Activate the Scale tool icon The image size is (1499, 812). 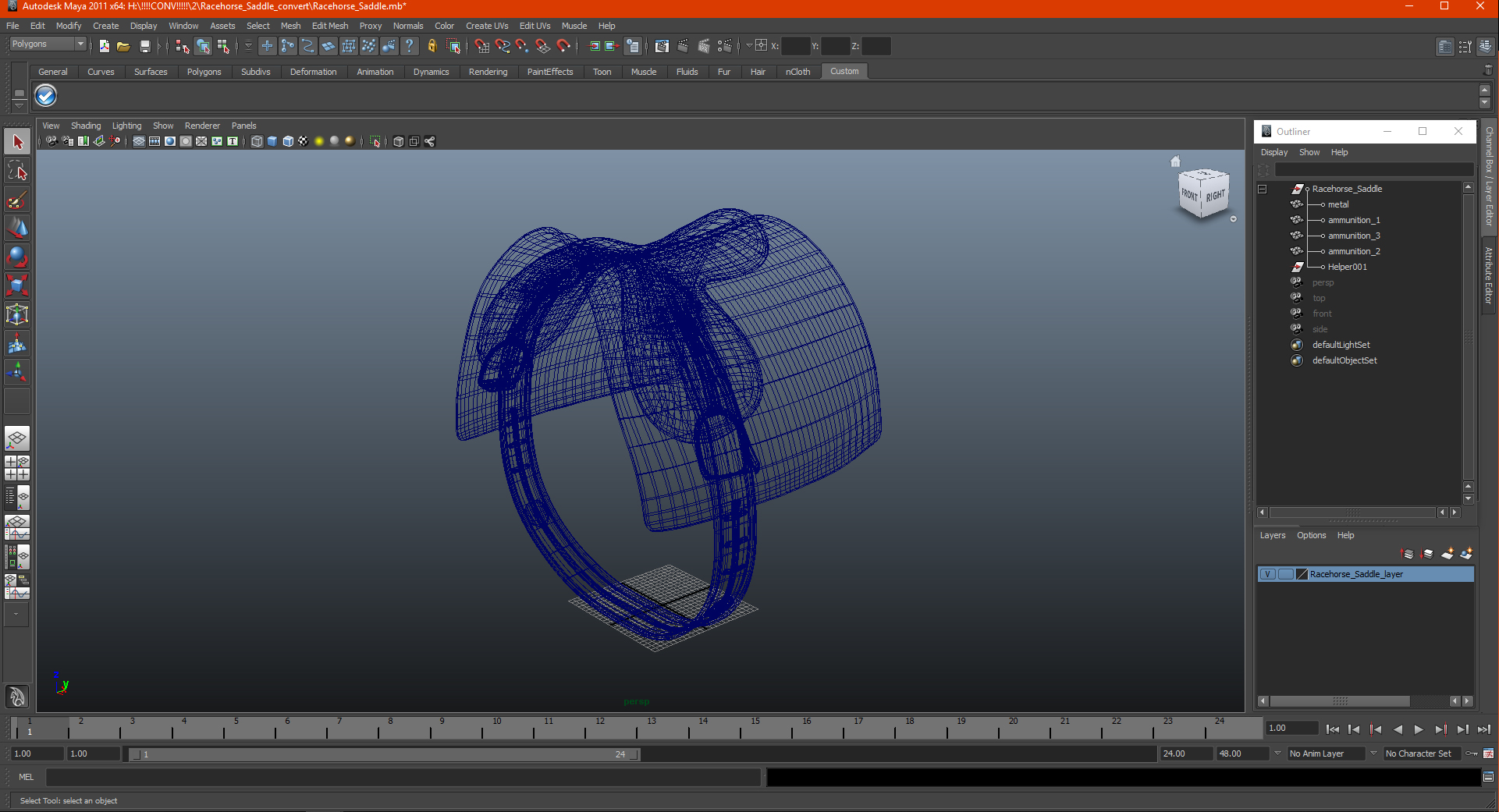17,285
